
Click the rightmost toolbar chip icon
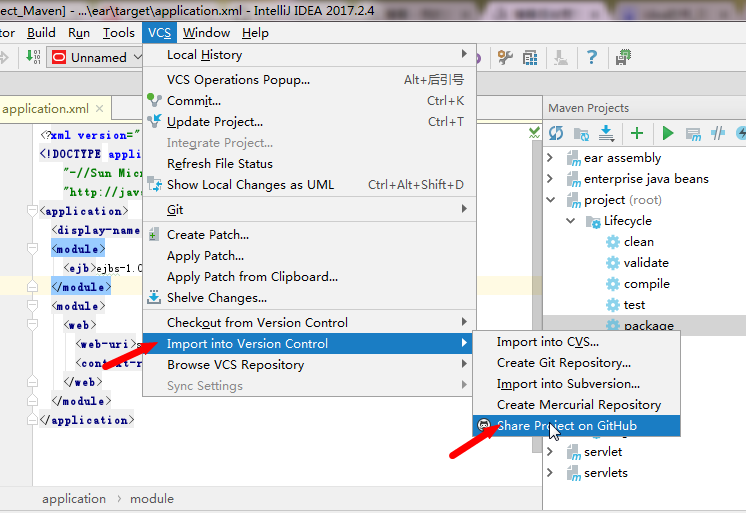623,57
